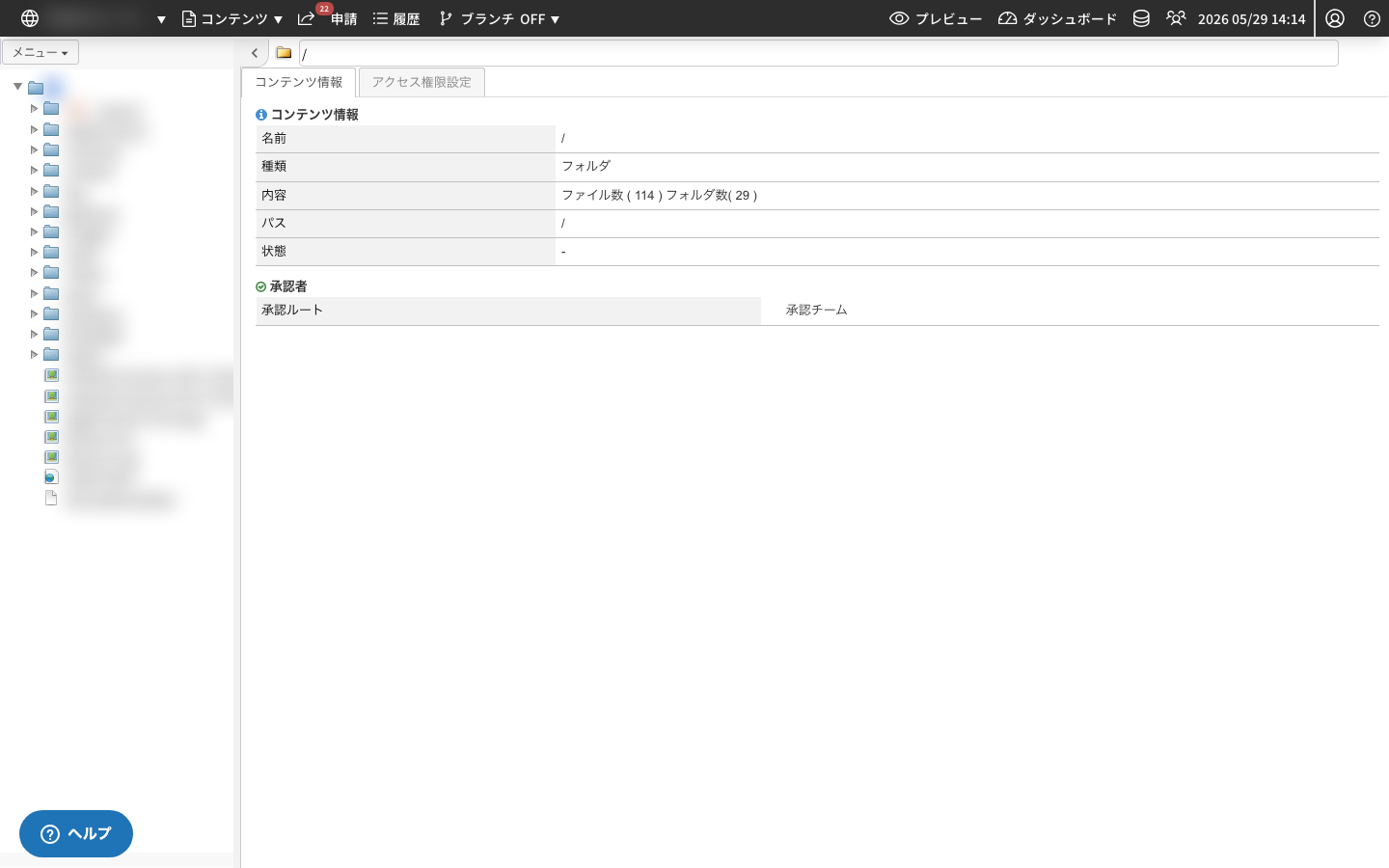Open 申請 requests with 22 badge
This screenshot has height=868, width=1389.
tap(328, 18)
